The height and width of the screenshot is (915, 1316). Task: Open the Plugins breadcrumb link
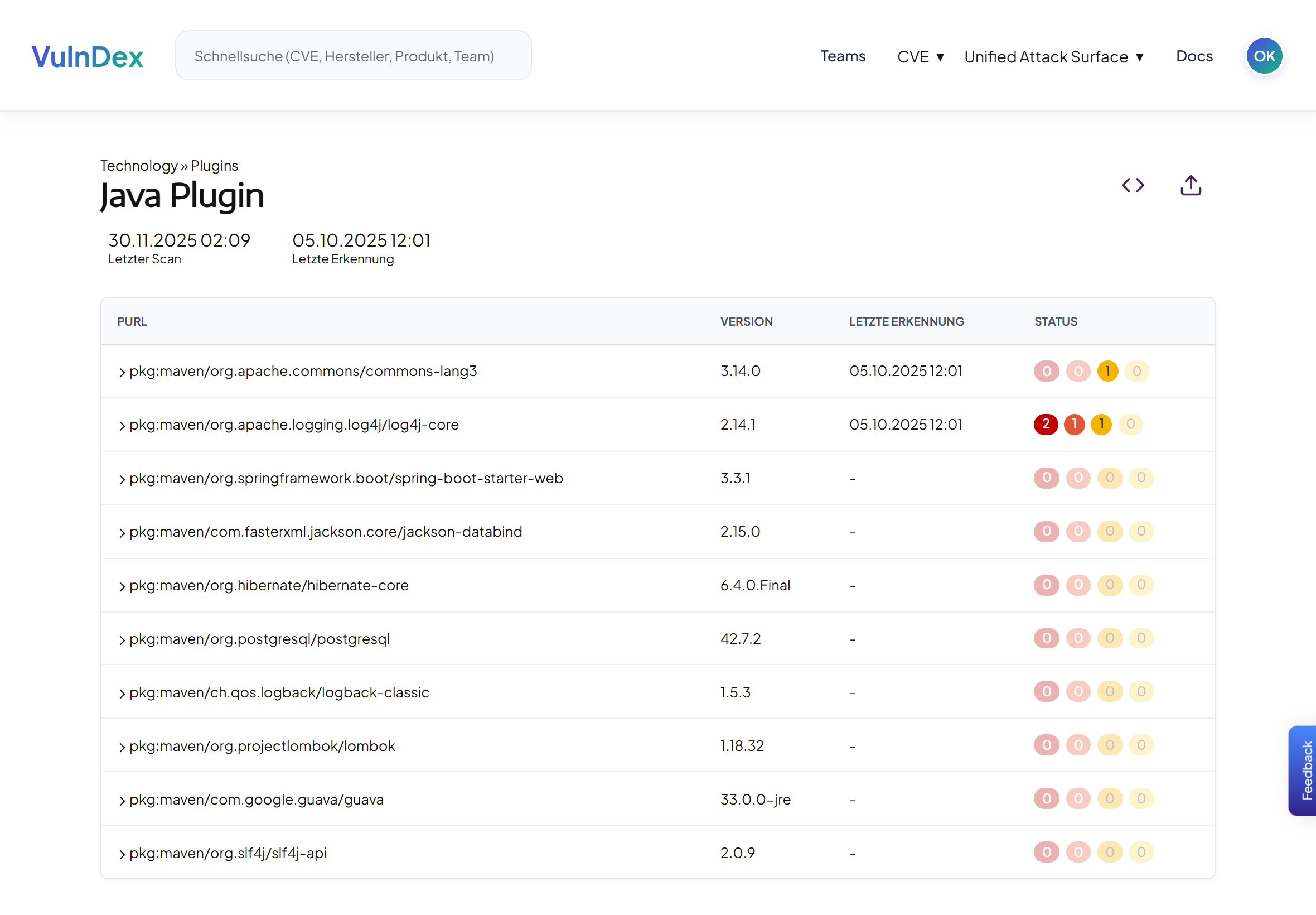(x=214, y=165)
